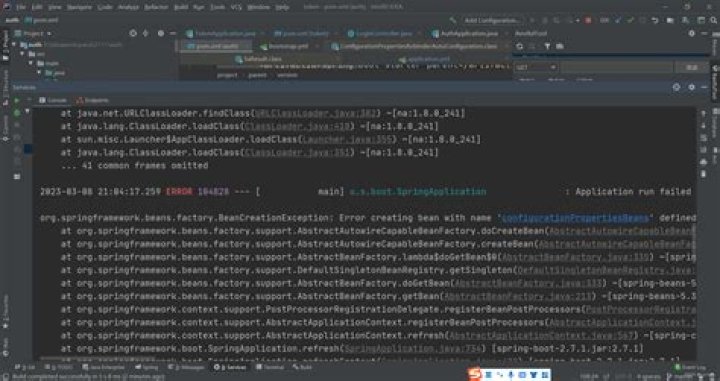Click the 'configurationPropertiesBeans' link in error
Image resolution: width=720 pixels, height=381 pixels.
pyautogui.click(x=575, y=218)
